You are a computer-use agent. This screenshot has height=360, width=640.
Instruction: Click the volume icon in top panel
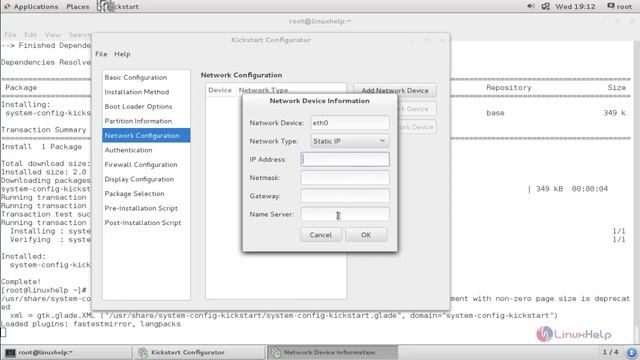[531, 6]
